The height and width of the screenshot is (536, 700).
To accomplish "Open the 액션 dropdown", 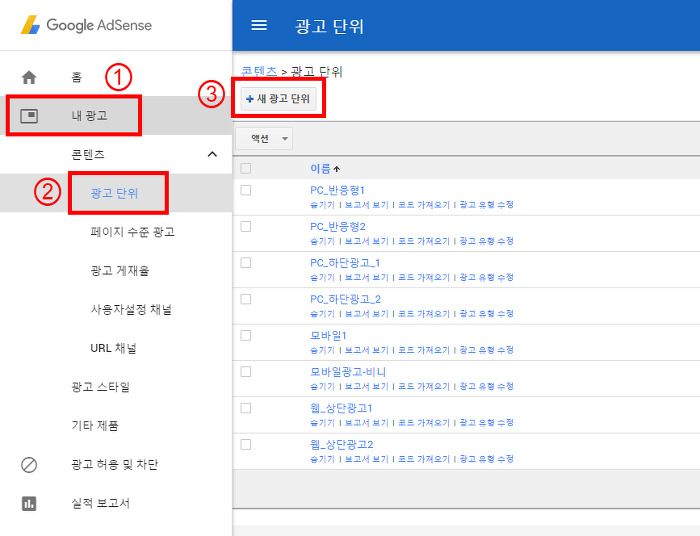I will pyautogui.click(x=264, y=139).
